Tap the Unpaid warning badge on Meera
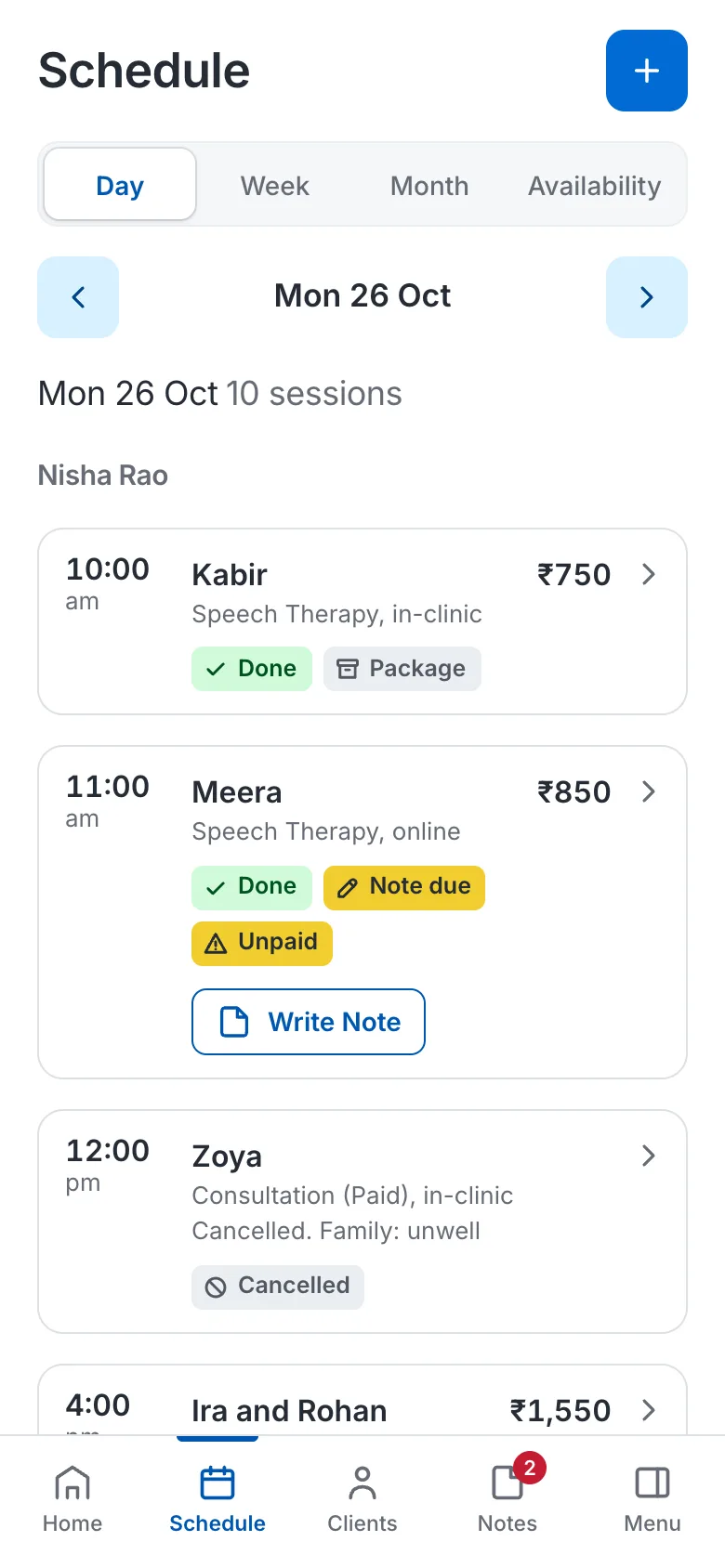This screenshot has height=1568, width=725. 262,943
